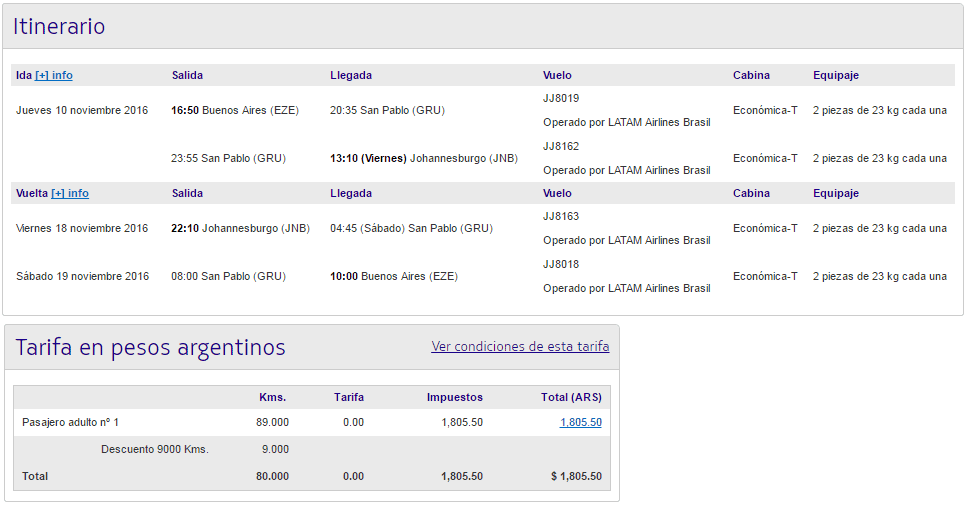Select 08:00 San Pablo (GRU) departure
Screen dimensions: 967x506
[228, 276]
